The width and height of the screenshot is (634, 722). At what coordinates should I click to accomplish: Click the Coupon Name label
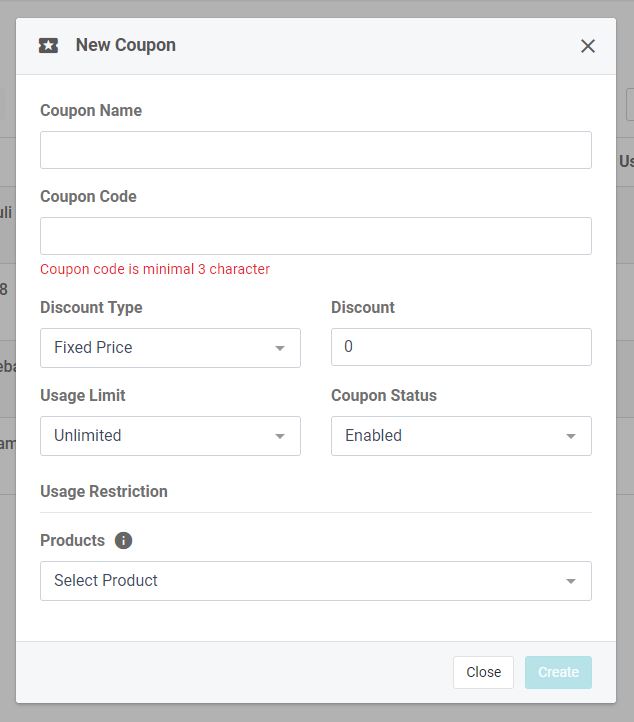point(91,110)
